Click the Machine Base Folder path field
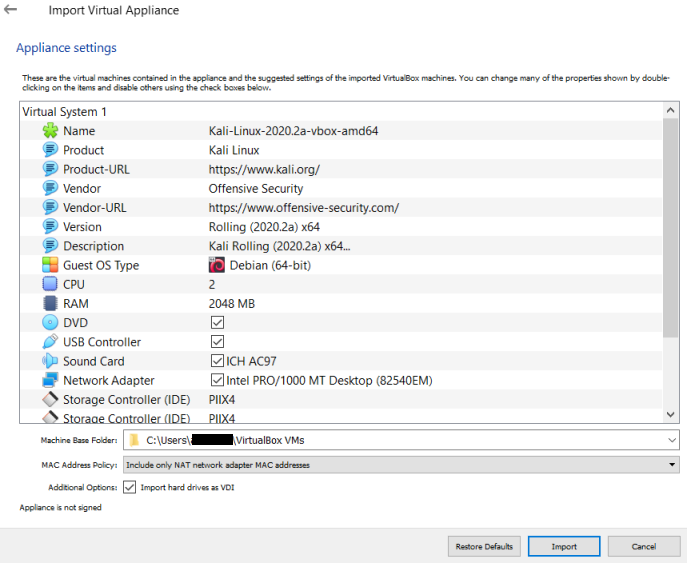Screen dimensions: 687x563 (x=401, y=440)
